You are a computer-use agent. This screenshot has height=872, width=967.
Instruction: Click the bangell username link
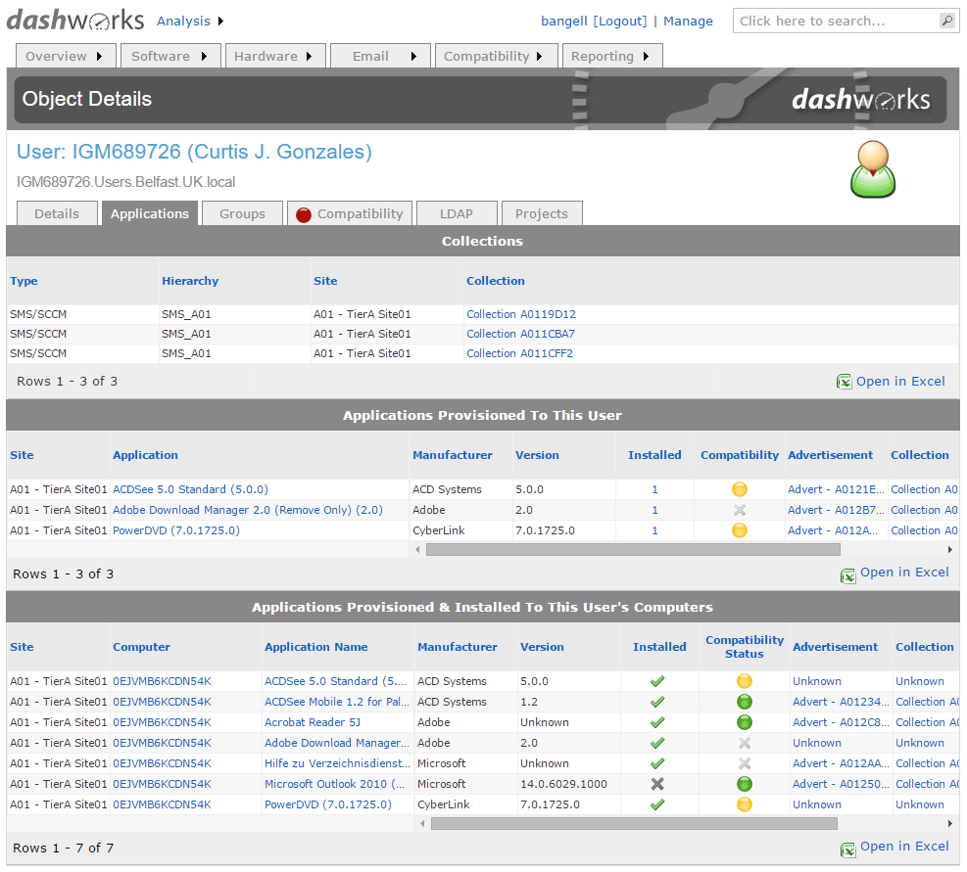tap(564, 21)
